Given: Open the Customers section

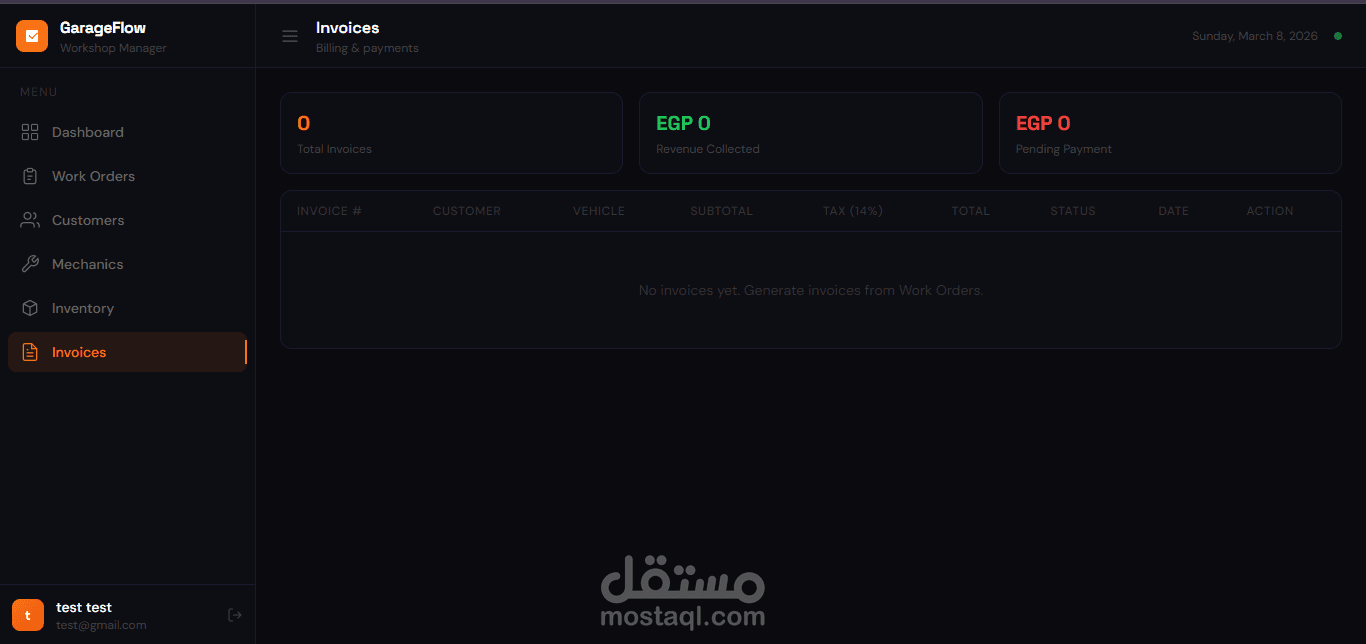Looking at the screenshot, I should tap(127, 220).
